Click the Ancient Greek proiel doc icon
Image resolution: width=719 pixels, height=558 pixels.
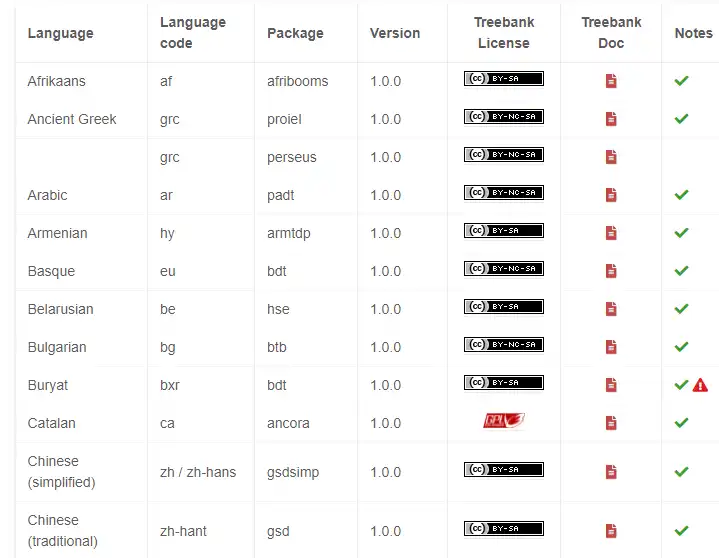click(x=611, y=119)
